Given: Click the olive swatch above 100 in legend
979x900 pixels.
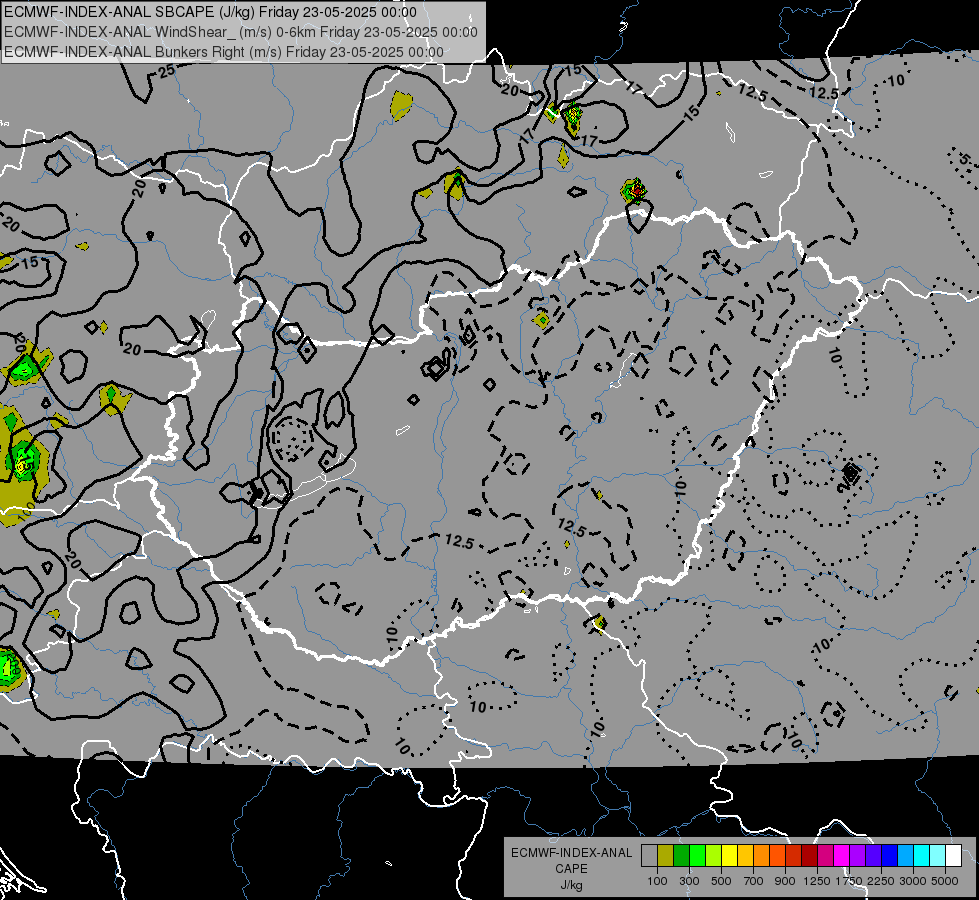Looking at the screenshot, I should (x=666, y=855).
